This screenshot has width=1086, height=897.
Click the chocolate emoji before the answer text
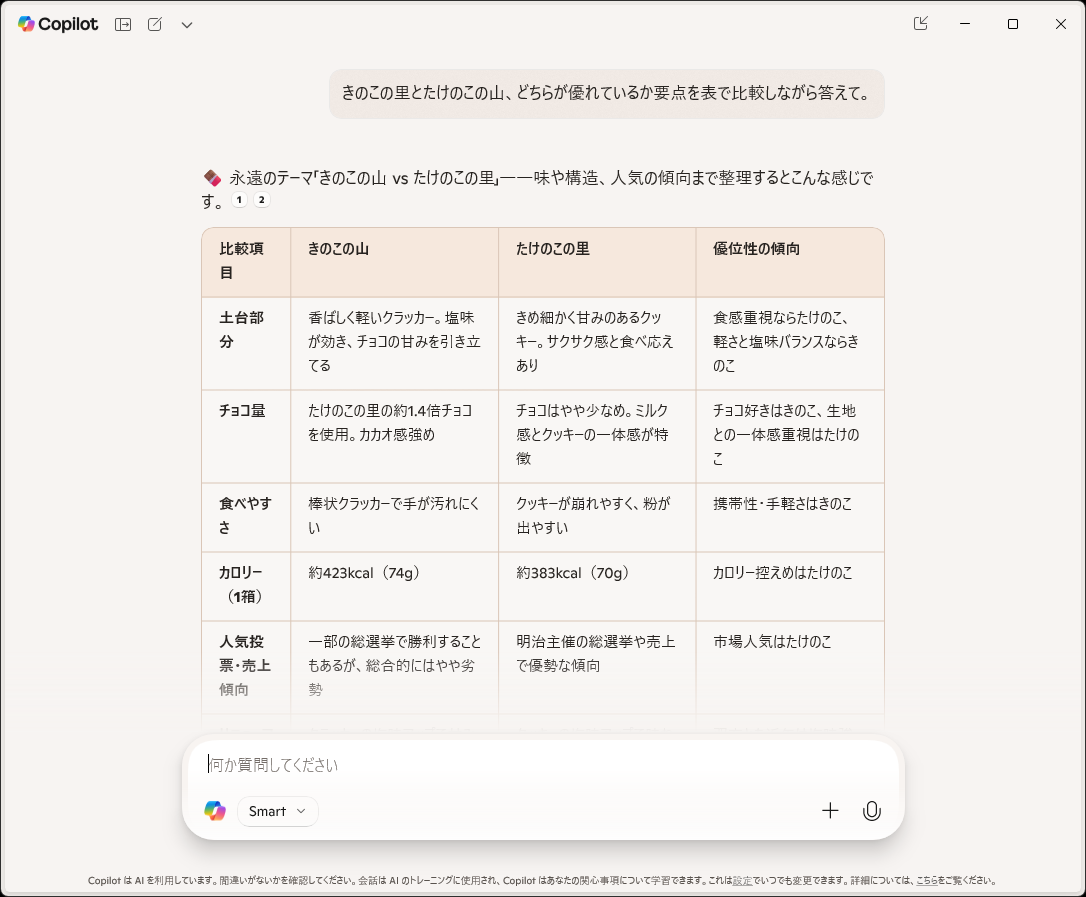pyautogui.click(x=211, y=177)
